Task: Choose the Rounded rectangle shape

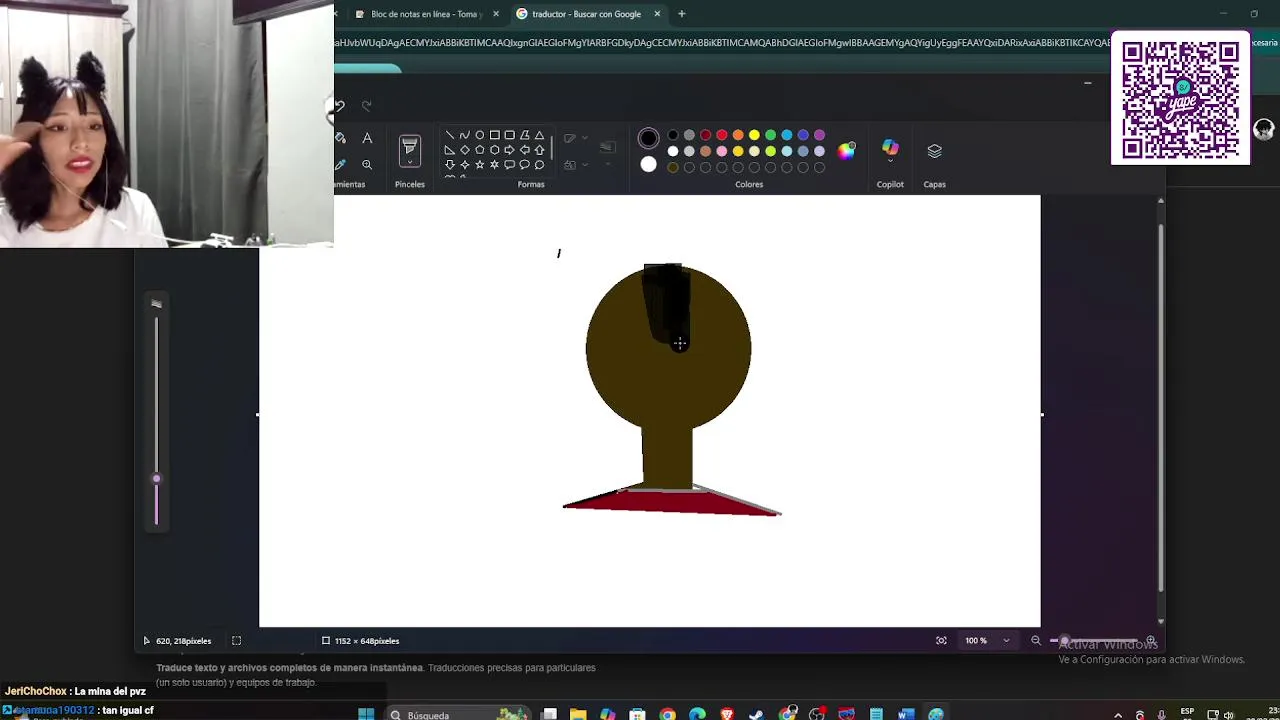Action: 509,135
